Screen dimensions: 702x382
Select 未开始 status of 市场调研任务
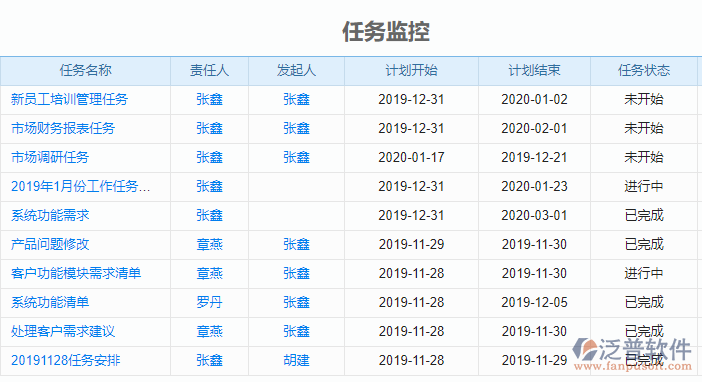pos(644,158)
